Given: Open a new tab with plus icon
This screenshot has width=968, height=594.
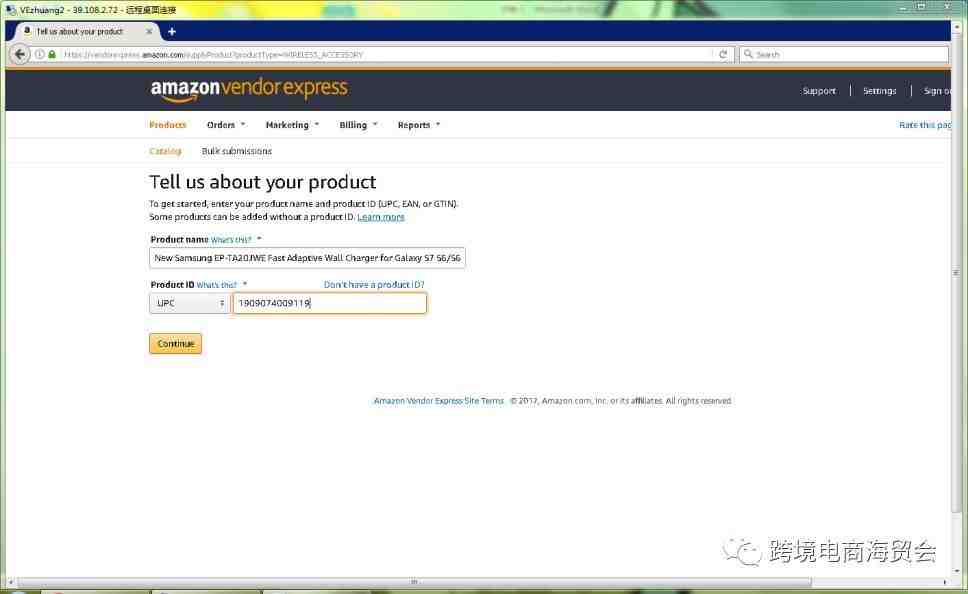Looking at the screenshot, I should click(172, 31).
